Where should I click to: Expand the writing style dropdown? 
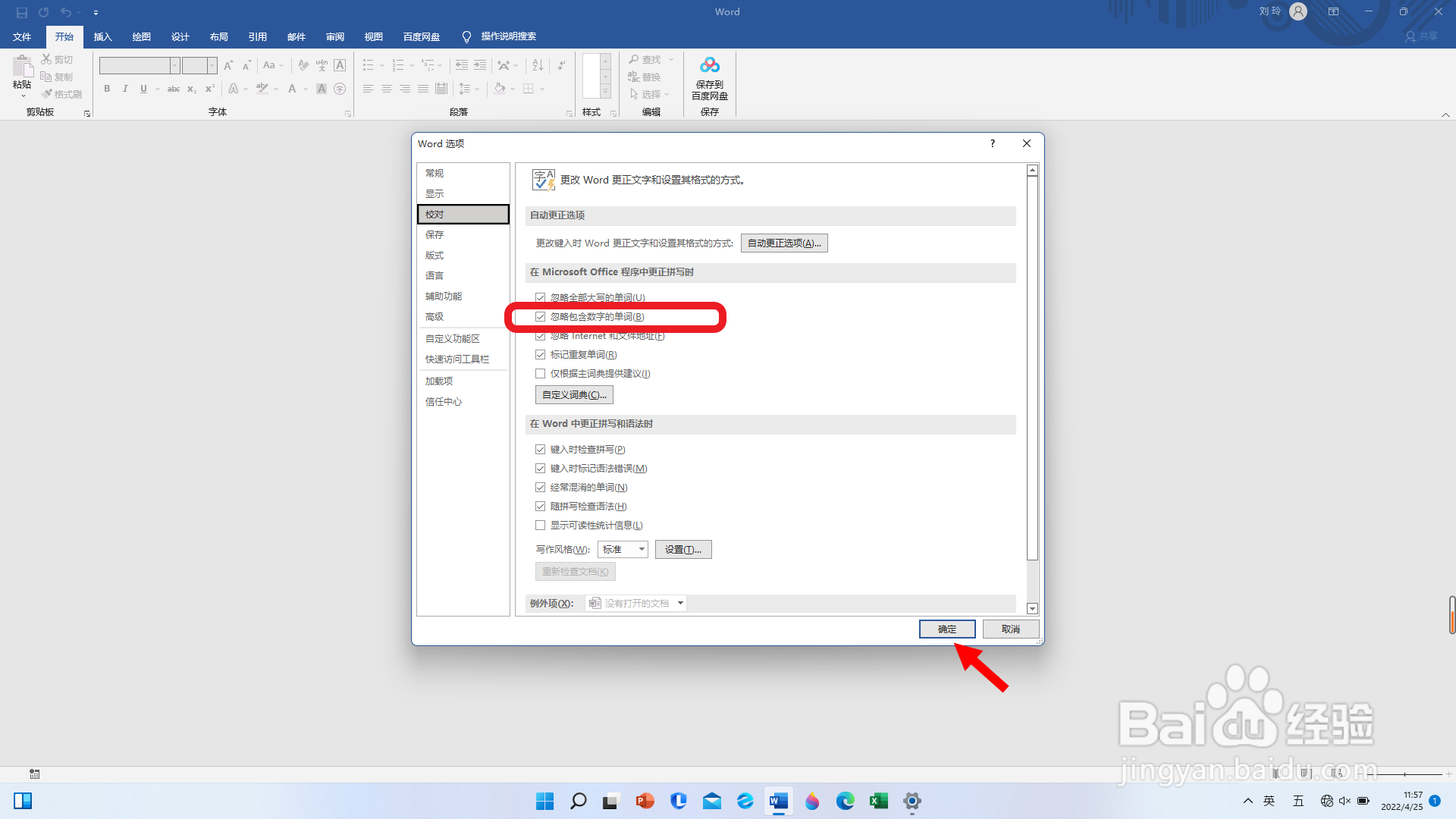click(x=642, y=550)
